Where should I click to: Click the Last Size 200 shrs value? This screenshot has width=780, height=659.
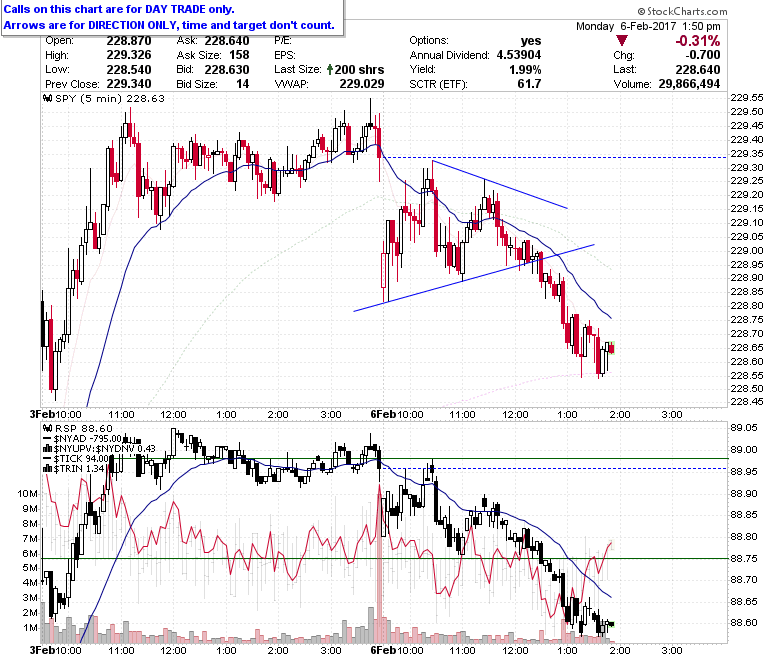coord(359,70)
